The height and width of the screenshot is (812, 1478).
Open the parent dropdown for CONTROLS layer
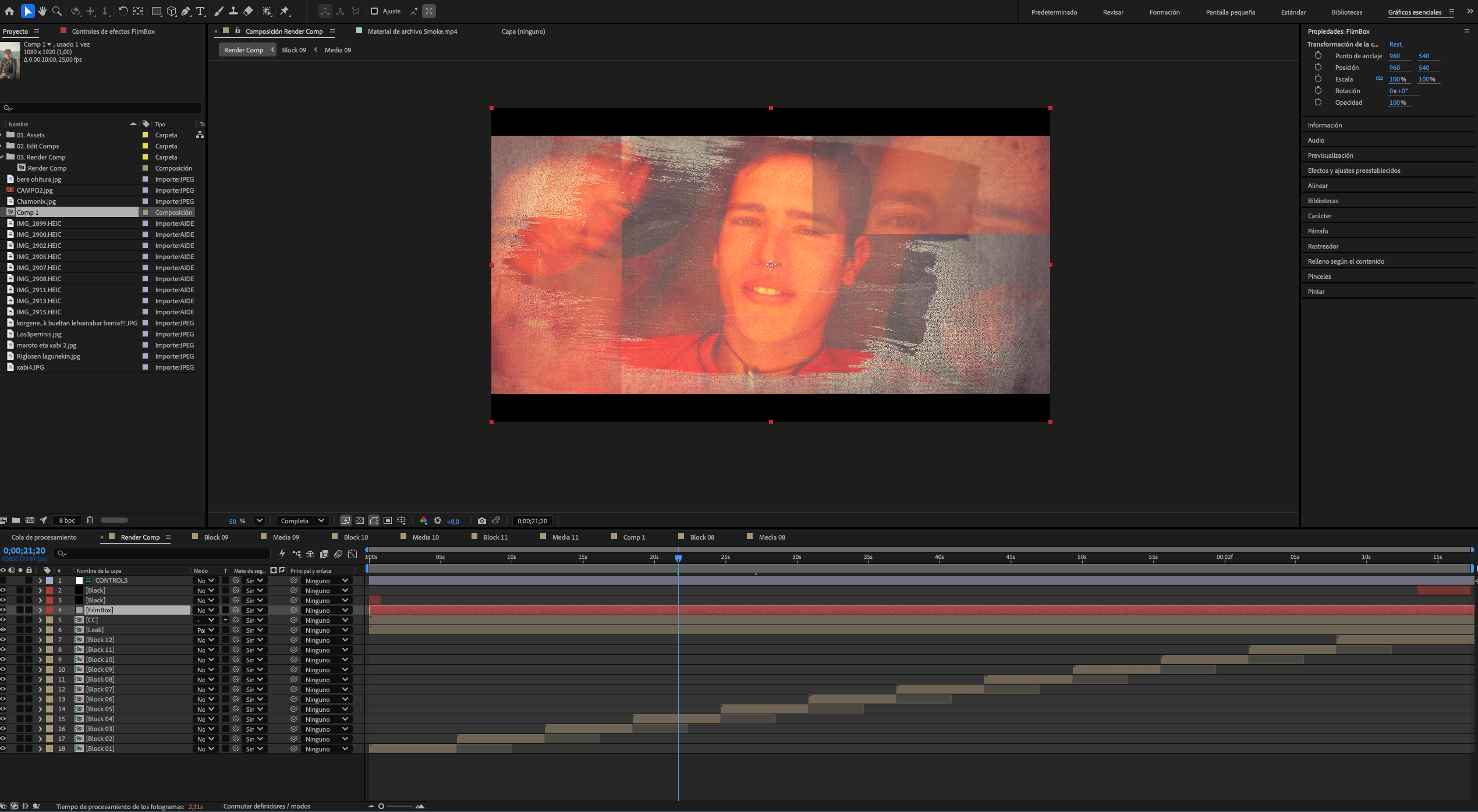(327, 580)
